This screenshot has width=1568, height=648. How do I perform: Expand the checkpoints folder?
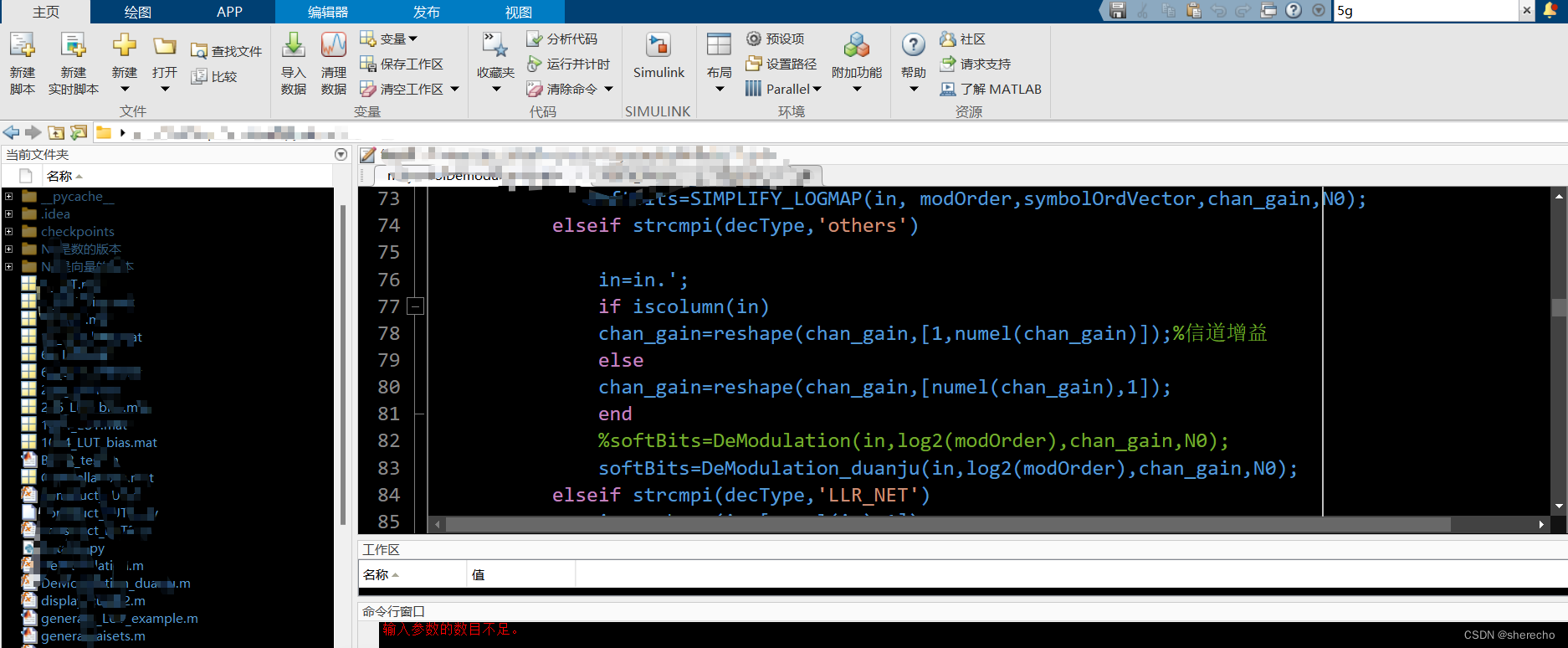coord(8,232)
